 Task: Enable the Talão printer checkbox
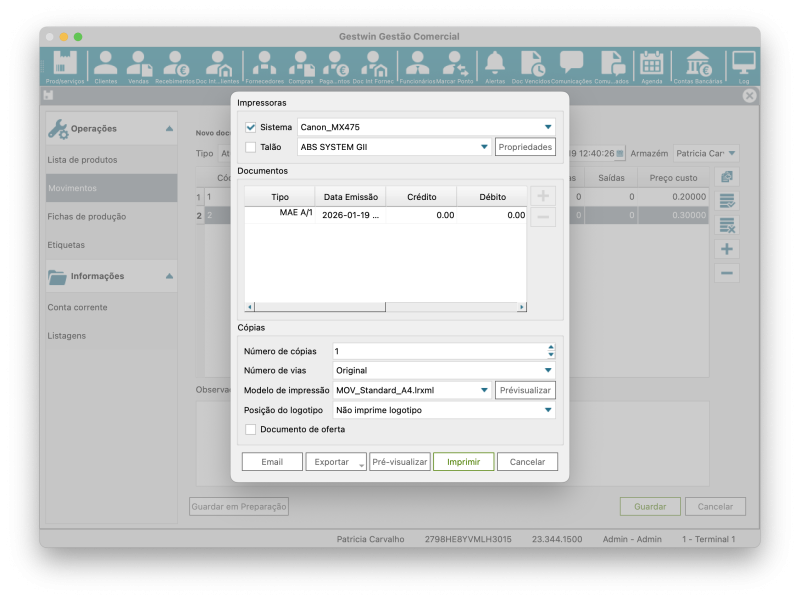(251, 147)
